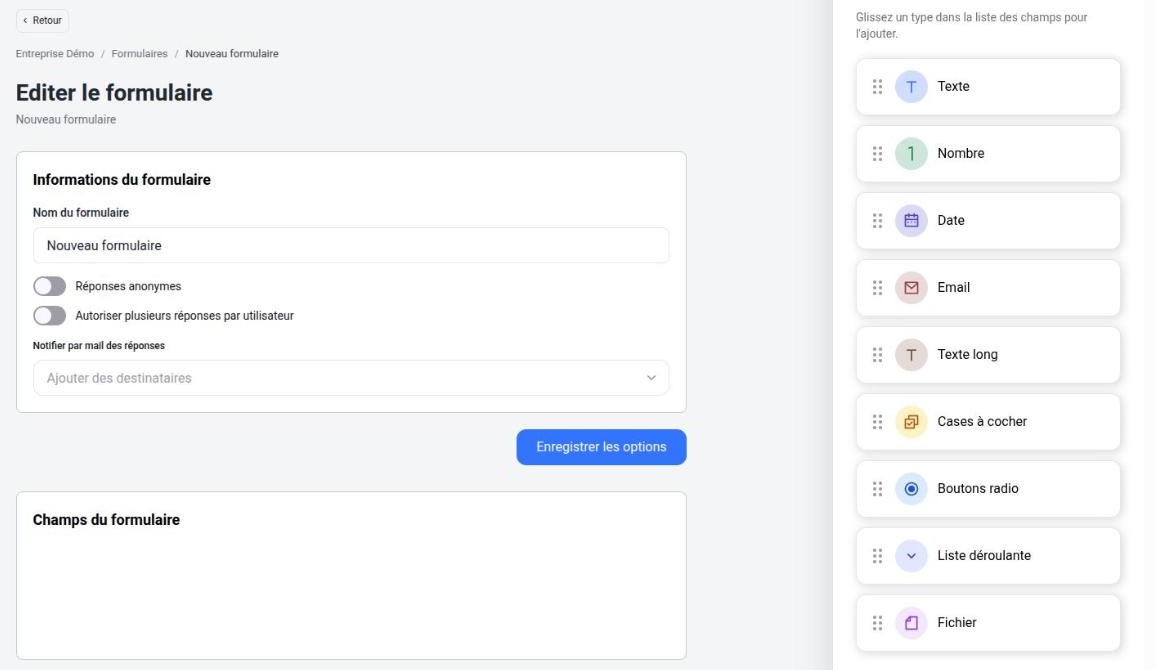
Task: Select the Liste déroulante label
Action: [984, 556]
